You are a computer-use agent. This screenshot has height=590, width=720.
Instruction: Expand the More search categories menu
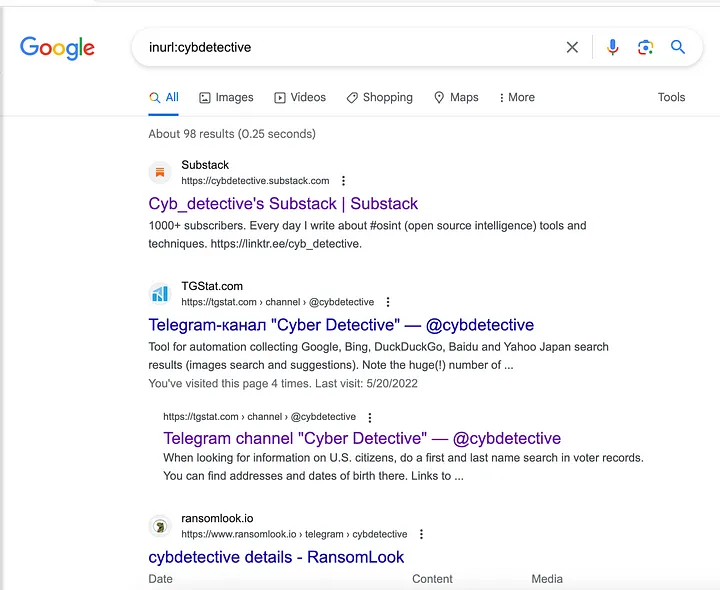click(517, 97)
